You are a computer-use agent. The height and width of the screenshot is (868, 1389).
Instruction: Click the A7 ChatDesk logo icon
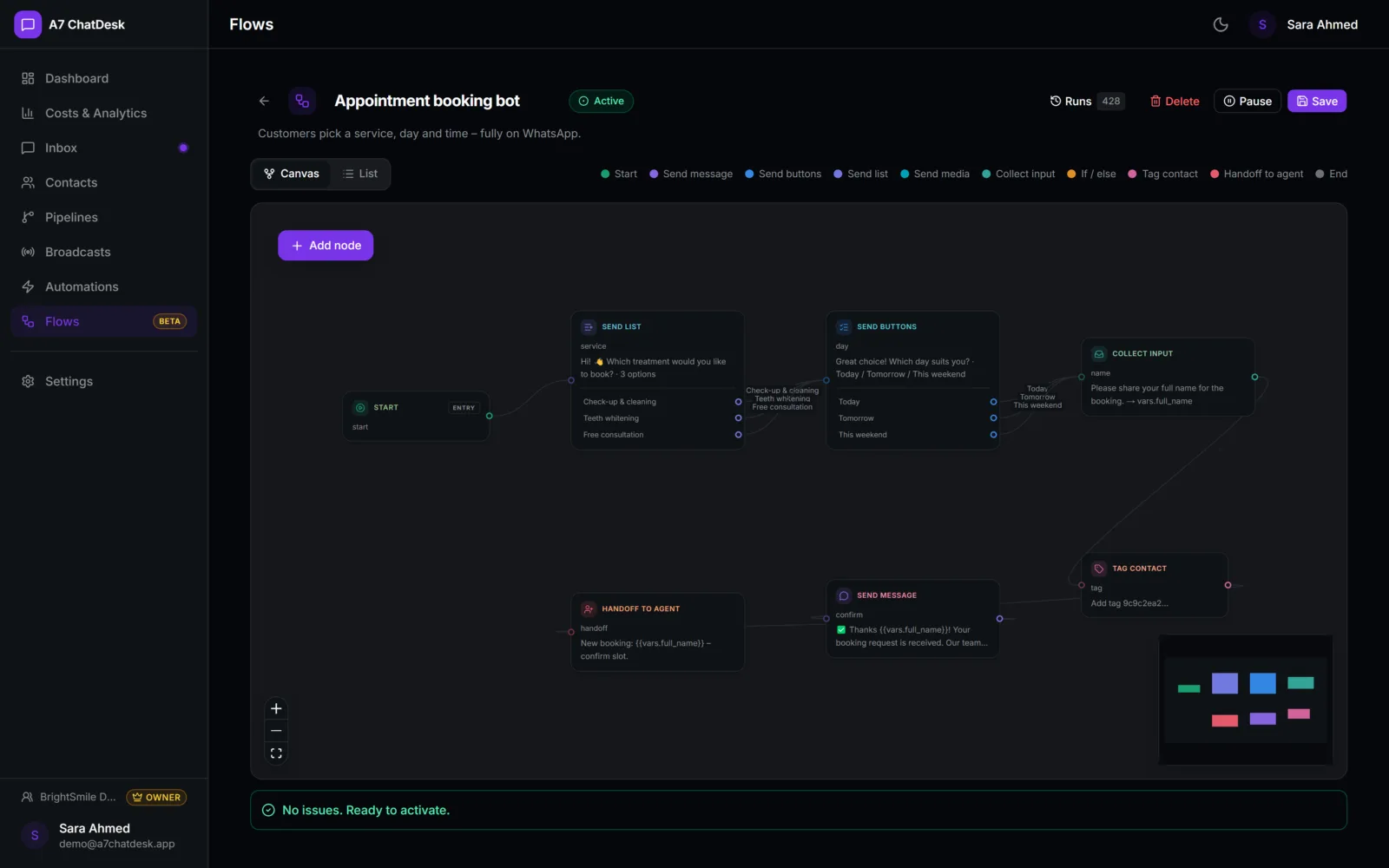pyautogui.click(x=28, y=24)
